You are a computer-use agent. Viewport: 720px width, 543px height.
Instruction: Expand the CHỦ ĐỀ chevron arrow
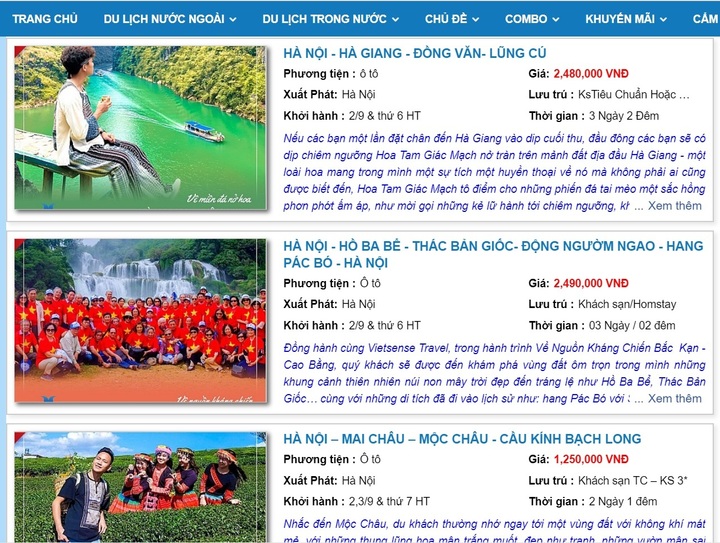476,19
